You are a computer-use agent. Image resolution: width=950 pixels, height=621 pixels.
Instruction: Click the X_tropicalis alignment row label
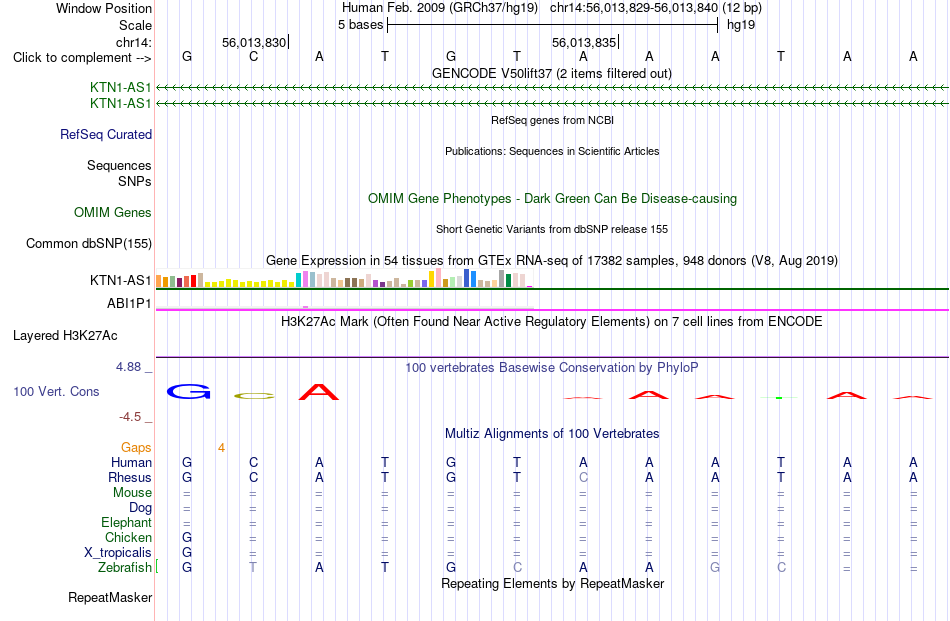click(x=118, y=553)
